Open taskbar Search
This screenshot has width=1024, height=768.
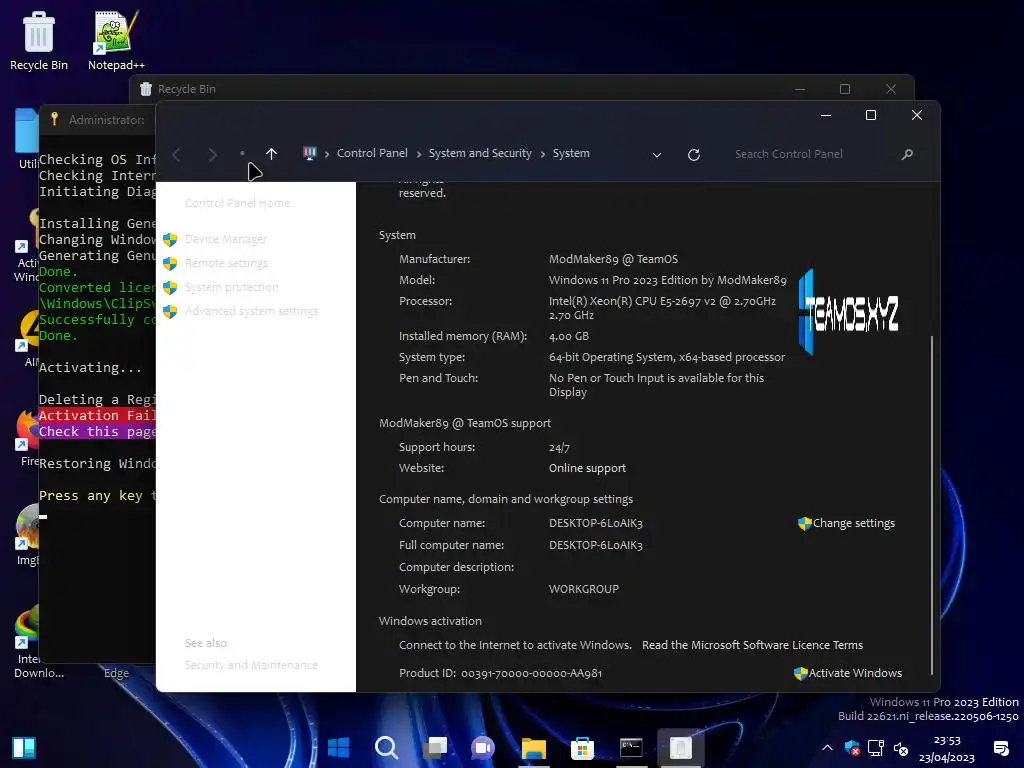point(387,748)
